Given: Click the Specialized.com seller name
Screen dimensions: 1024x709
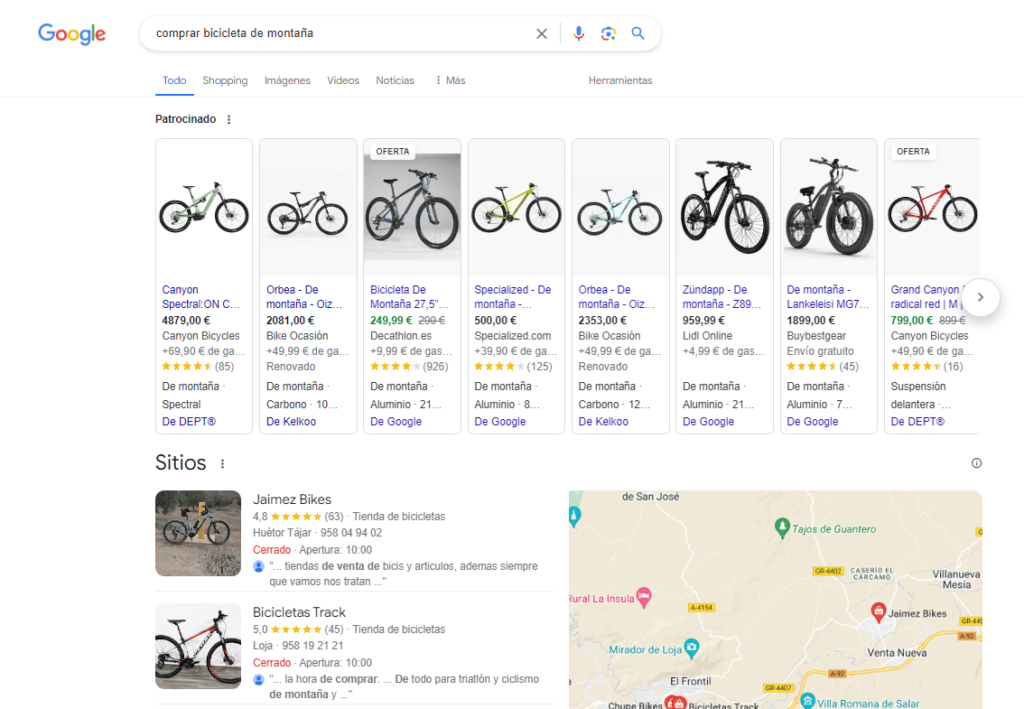Looking at the screenshot, I should (x=513, y=336).
